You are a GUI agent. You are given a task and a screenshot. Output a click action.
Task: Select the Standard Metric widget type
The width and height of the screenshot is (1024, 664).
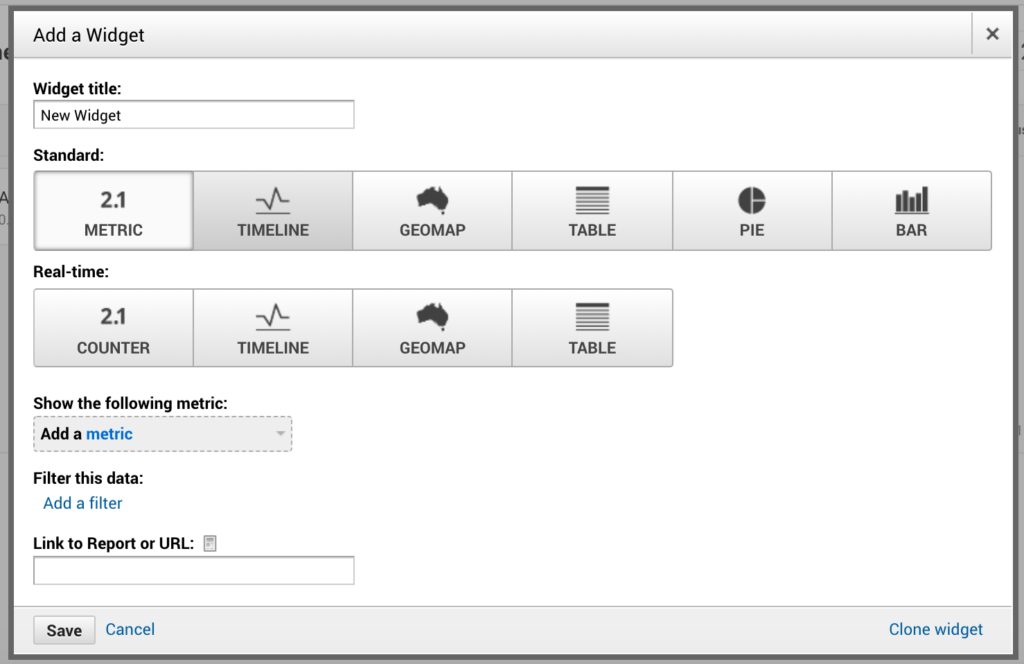[x=114, y=211]
